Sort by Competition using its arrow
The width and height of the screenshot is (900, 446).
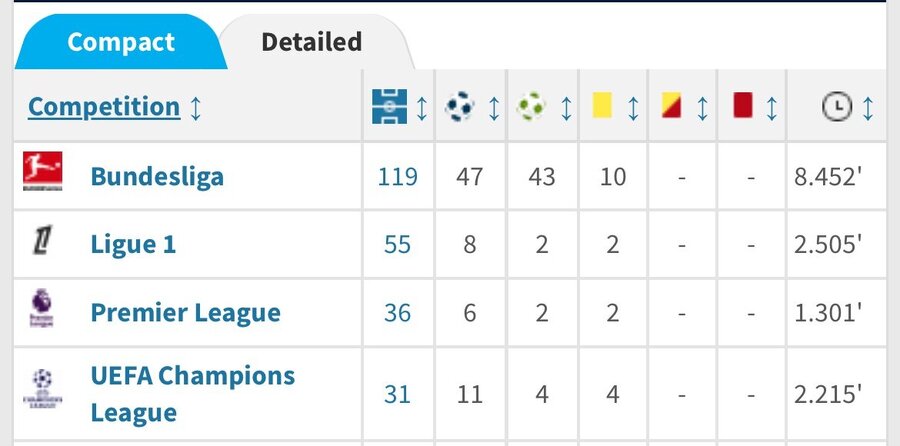[195, 108]
